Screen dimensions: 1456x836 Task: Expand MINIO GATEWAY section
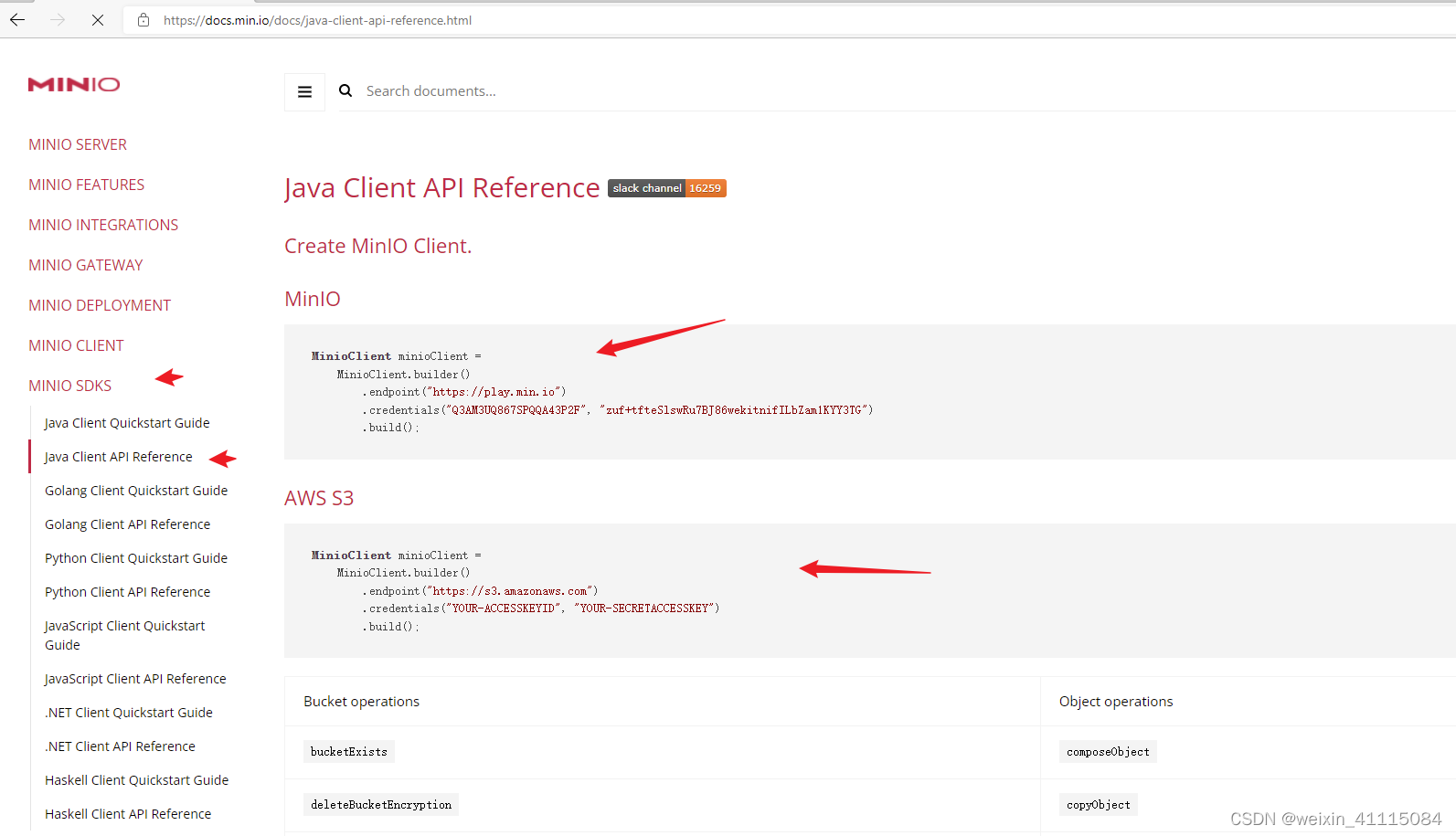tap(86, 265)
